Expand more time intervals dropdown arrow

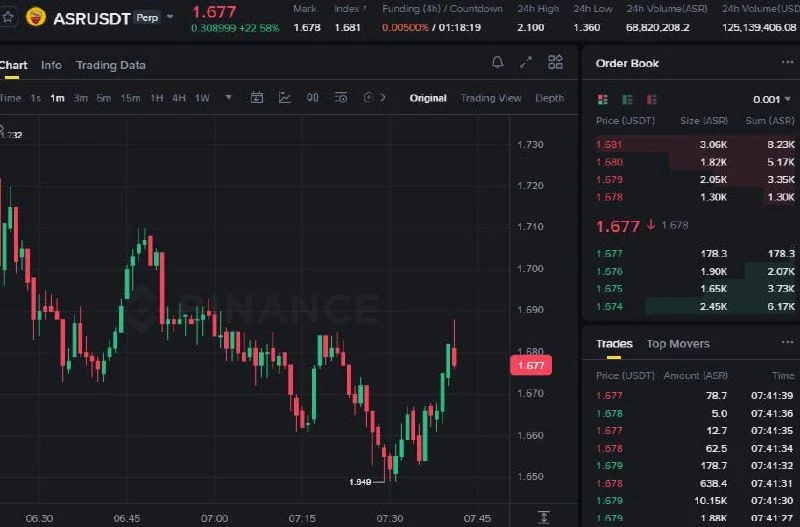(229, 97)
